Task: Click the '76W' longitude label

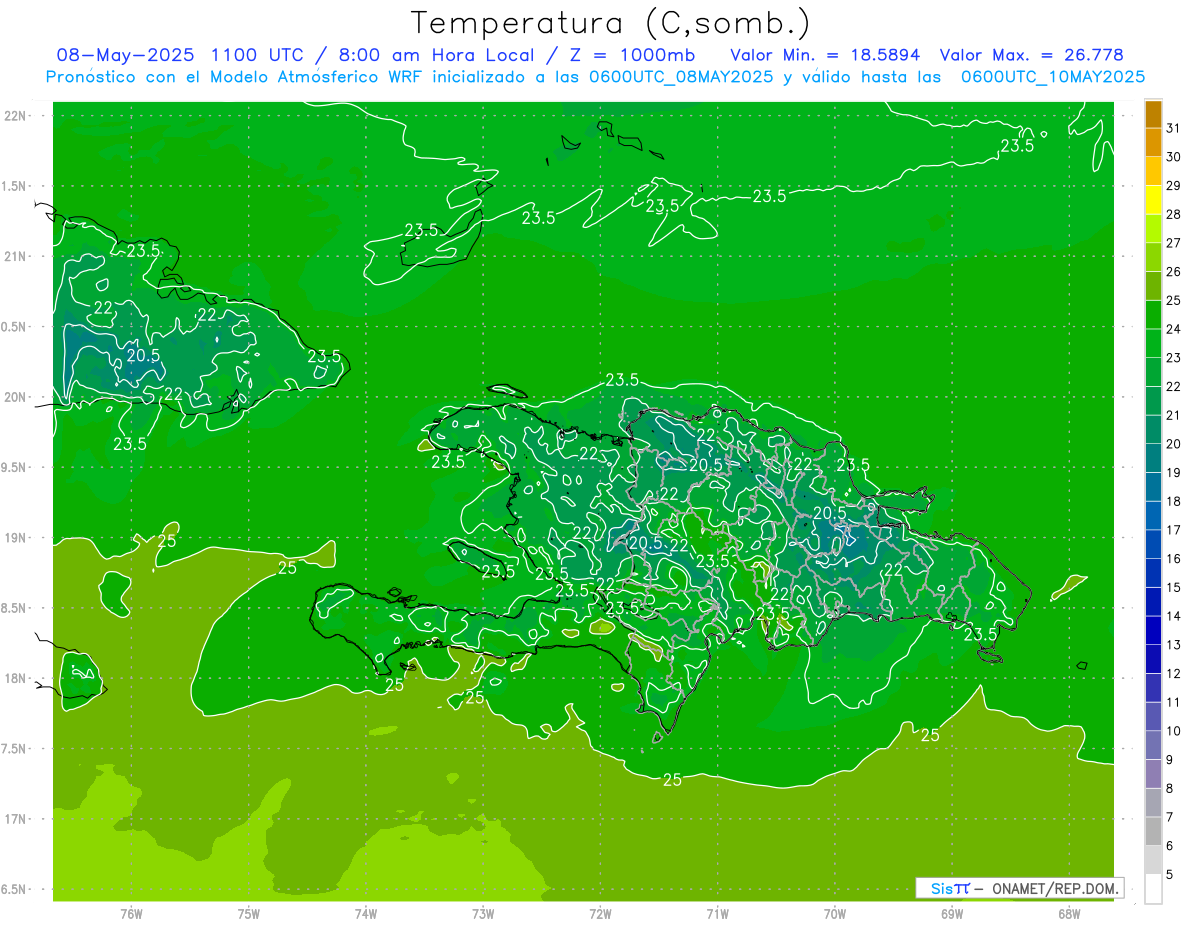Action: [x=131, y=913]
